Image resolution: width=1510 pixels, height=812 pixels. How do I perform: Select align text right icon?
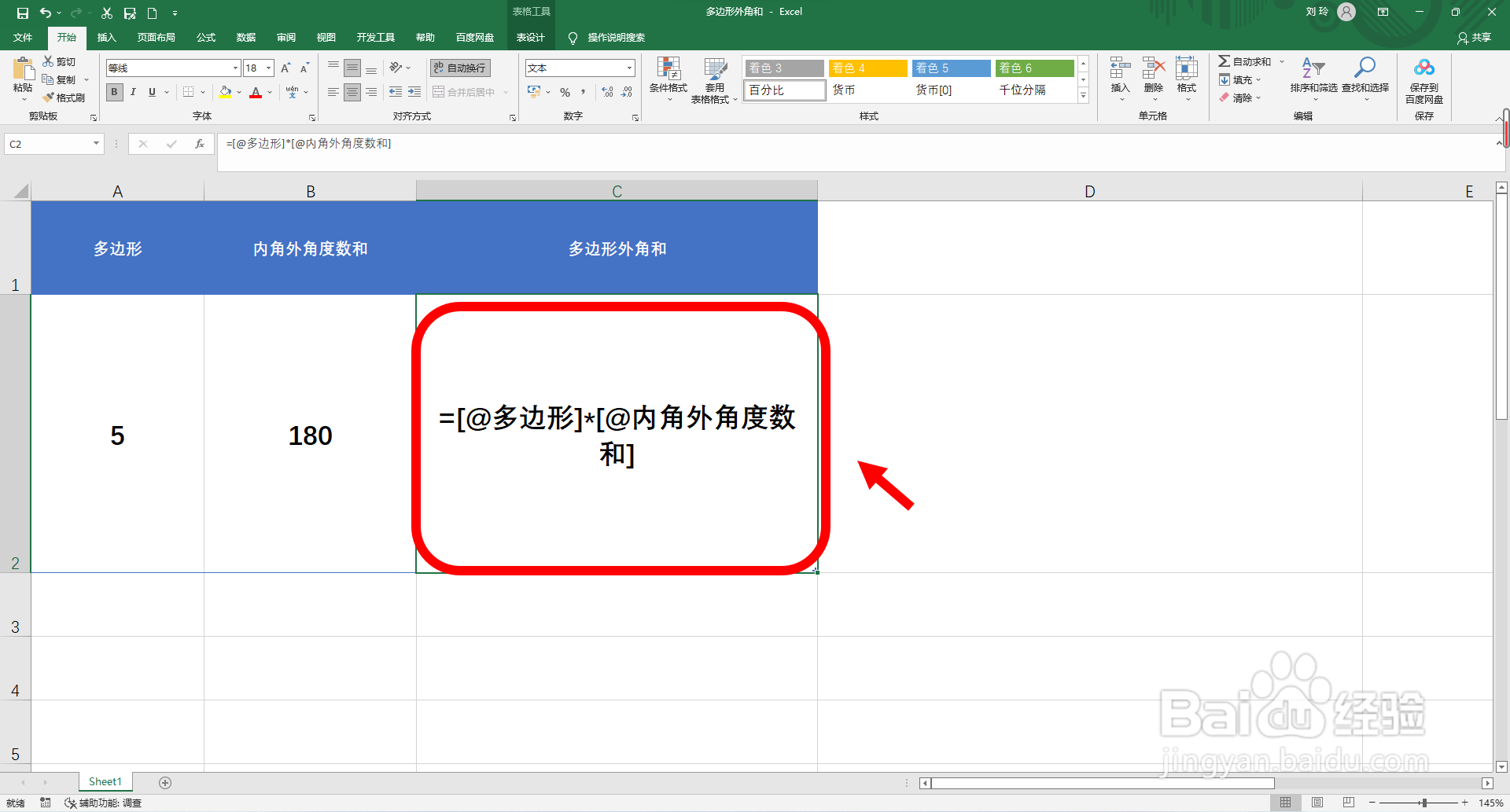371,92
